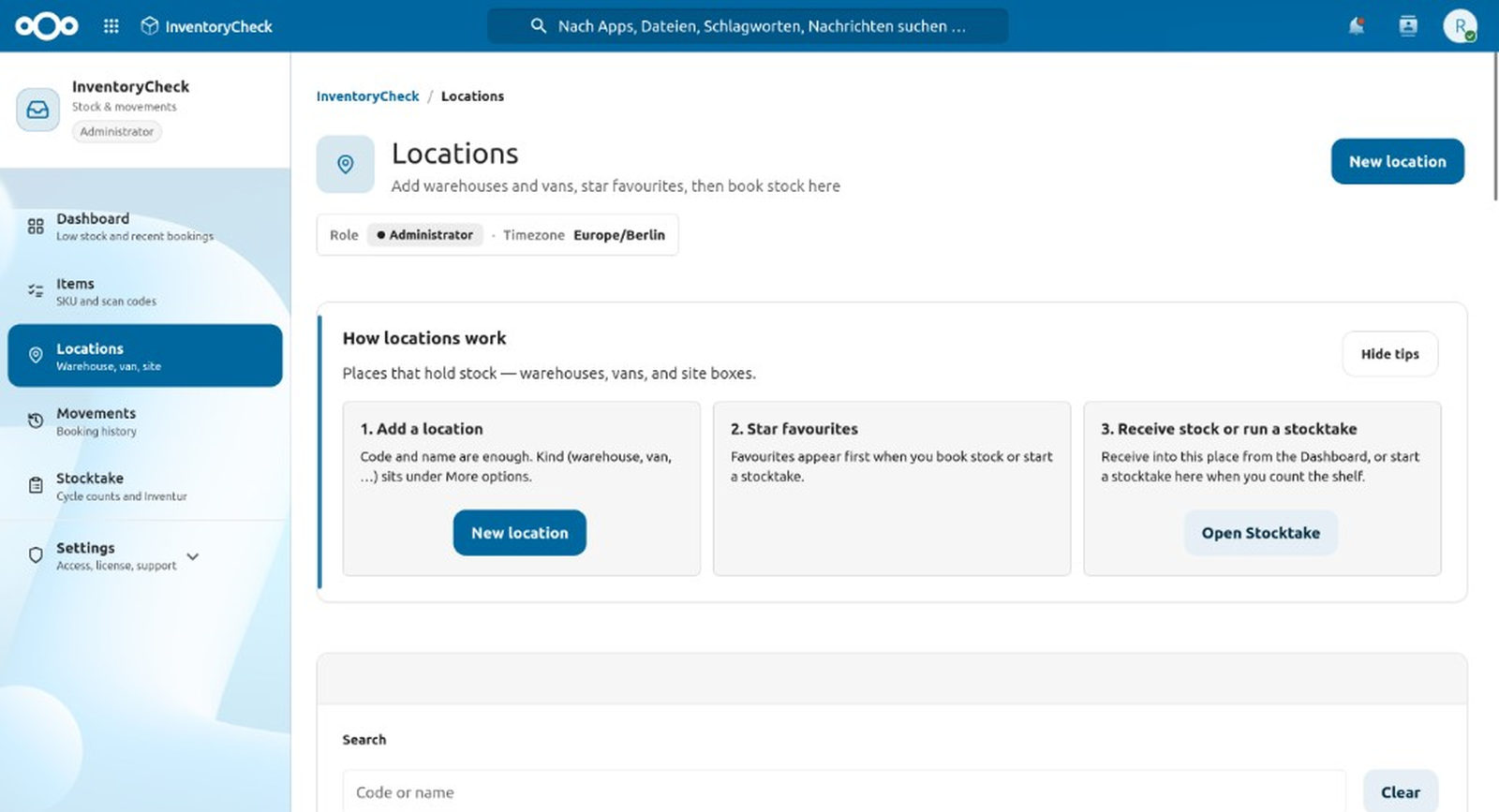Image resolution: width=1499 pixels, height=812 pixels.
Task: Click the Stocktake clipboard icon
Action: click(x=36, y=485)
